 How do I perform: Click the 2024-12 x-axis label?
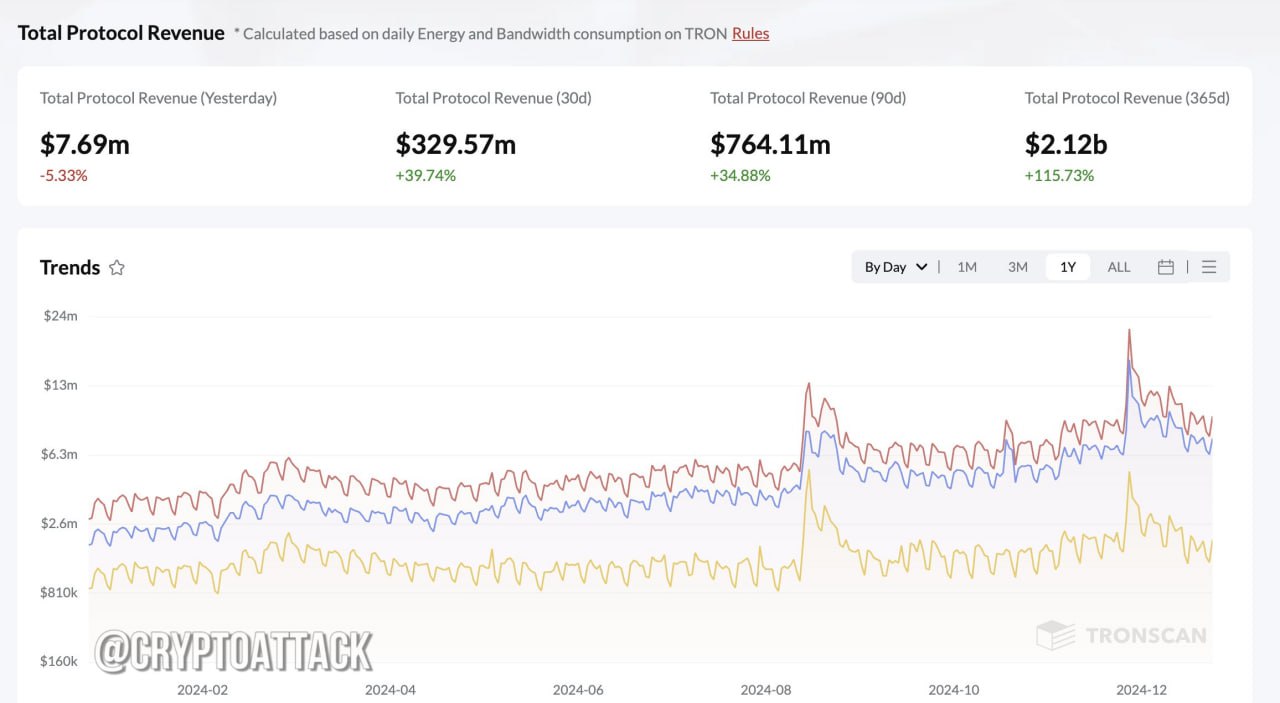1141,690
